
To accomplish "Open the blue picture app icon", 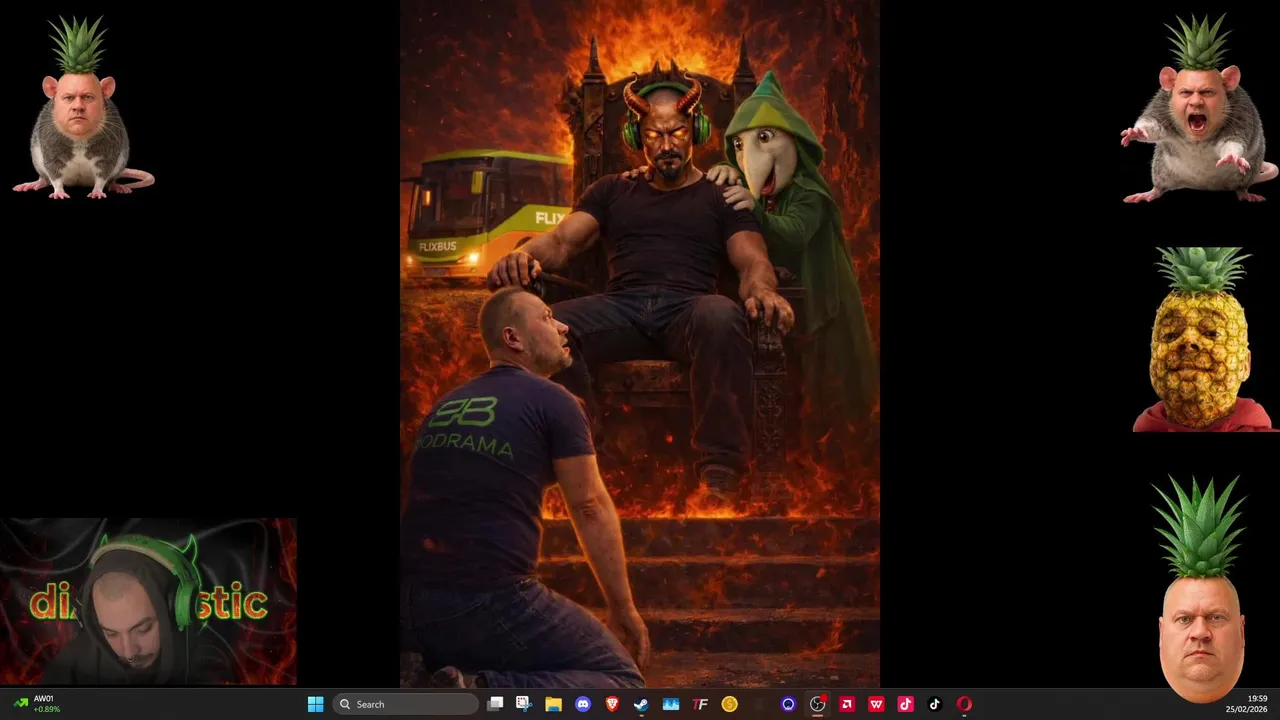I will coord(671,704).
